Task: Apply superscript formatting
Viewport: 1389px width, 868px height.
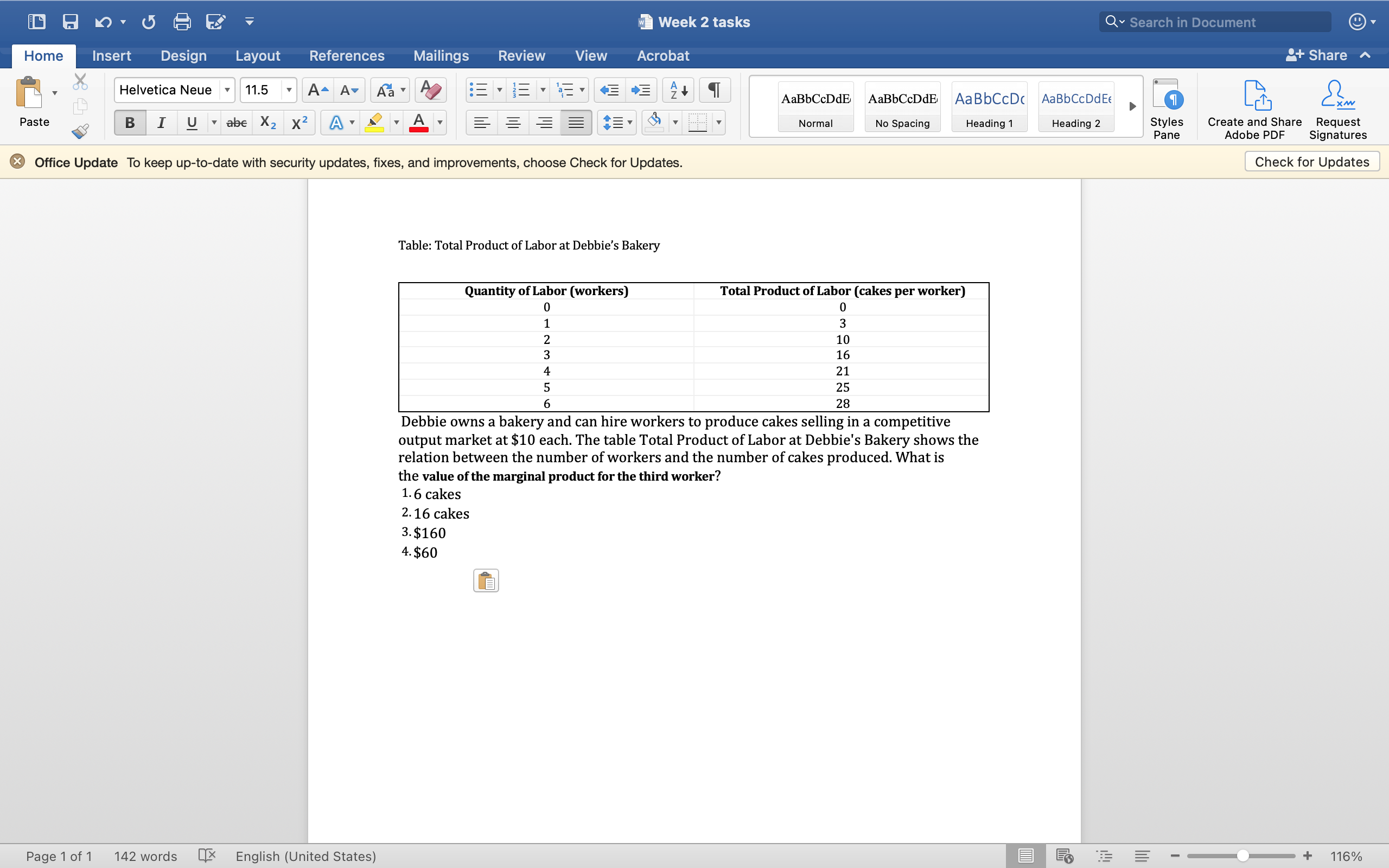Action: click(x=299, y=122)
